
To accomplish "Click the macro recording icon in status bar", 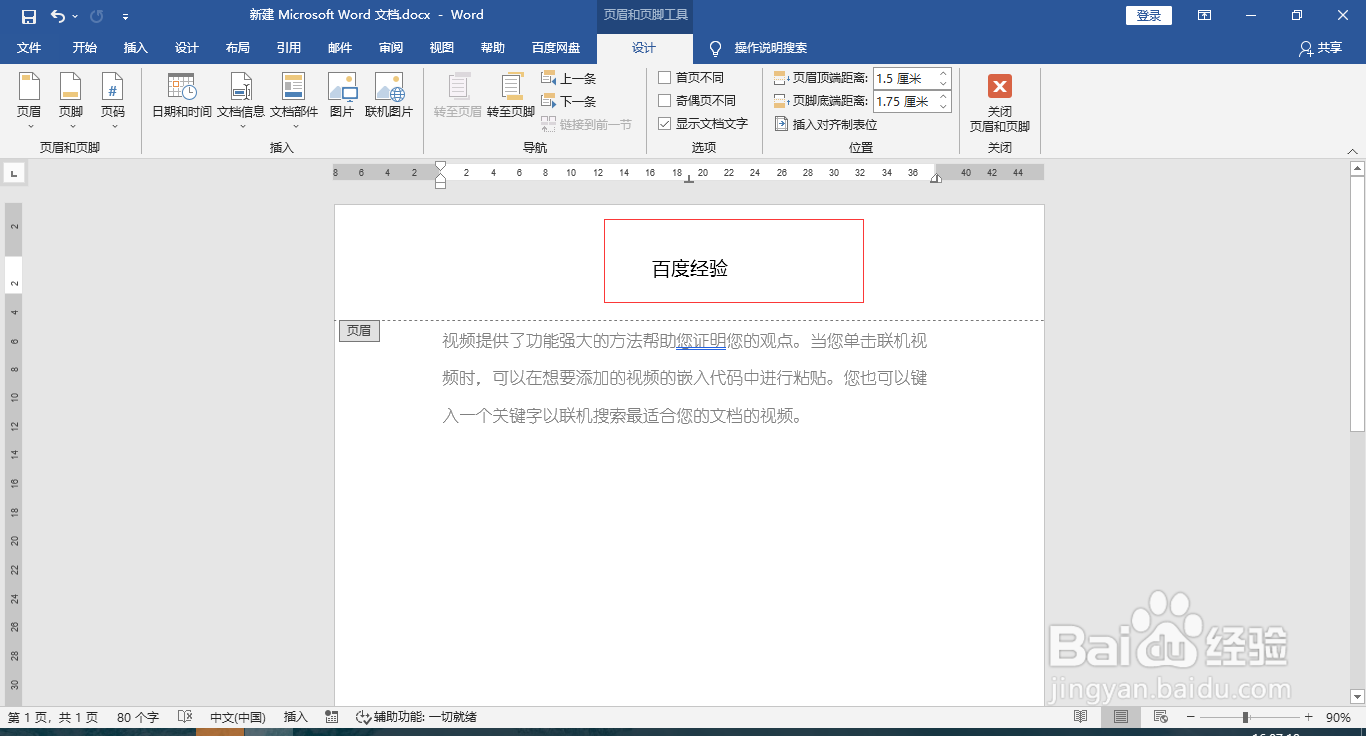I will [332, 717].
